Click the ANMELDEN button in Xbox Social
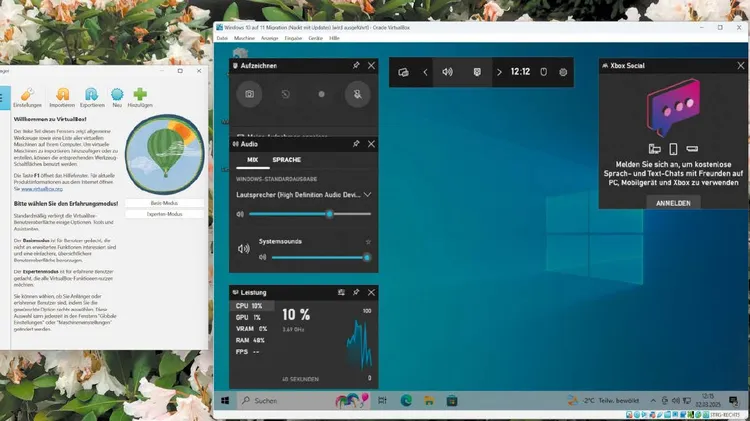Screen dimensions: 750x421 coord(673,202)
